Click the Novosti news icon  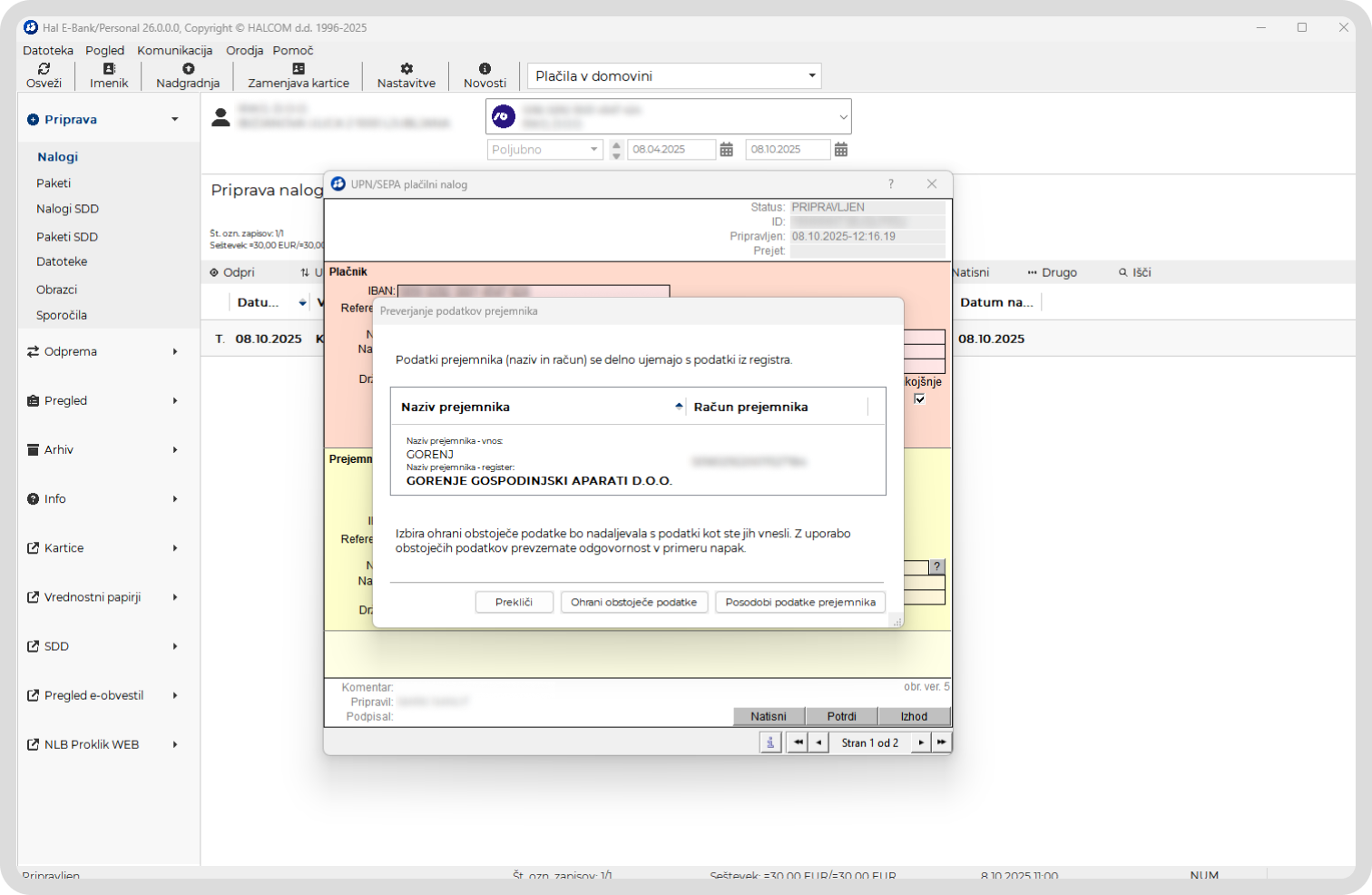[x=485, y=69]
